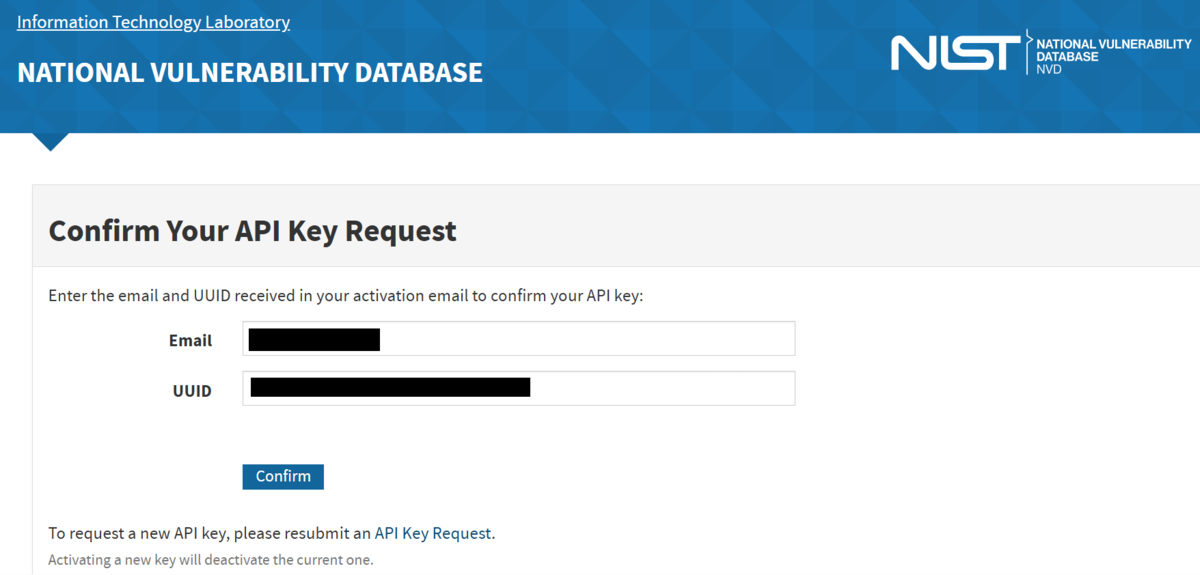The width and height of the screenshot is (1200, 575).
Task: Click the 'To request a new API key' sentence
Action: coord(272,533)
